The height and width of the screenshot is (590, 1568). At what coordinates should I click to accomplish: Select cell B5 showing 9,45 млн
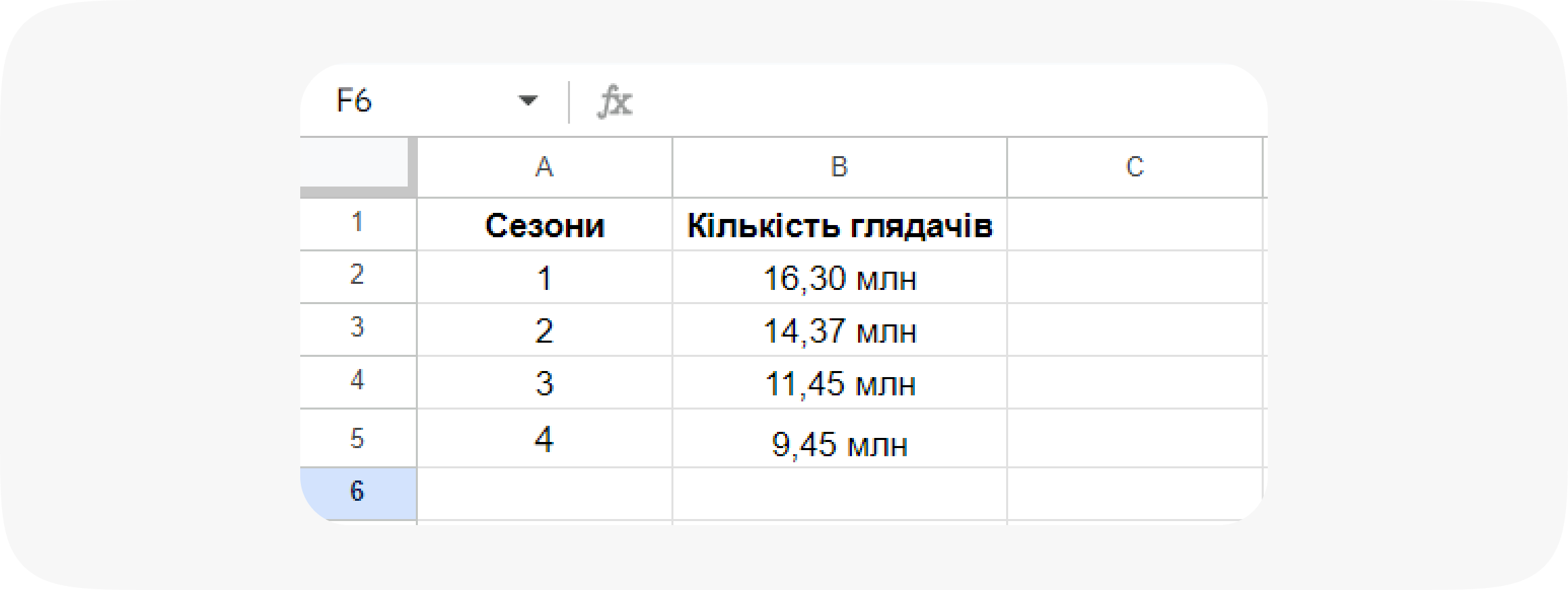click(838, 440)
